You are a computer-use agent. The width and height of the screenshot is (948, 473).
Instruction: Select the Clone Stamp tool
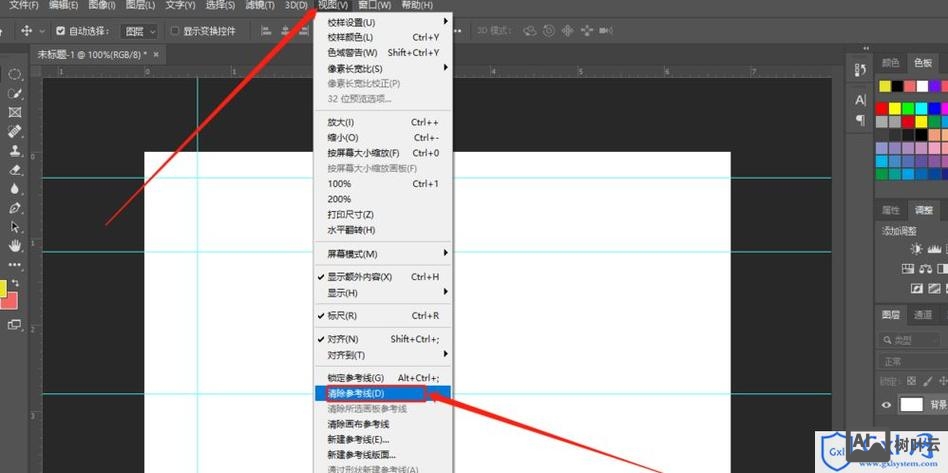pyautogui.click(x=15, y=151)
